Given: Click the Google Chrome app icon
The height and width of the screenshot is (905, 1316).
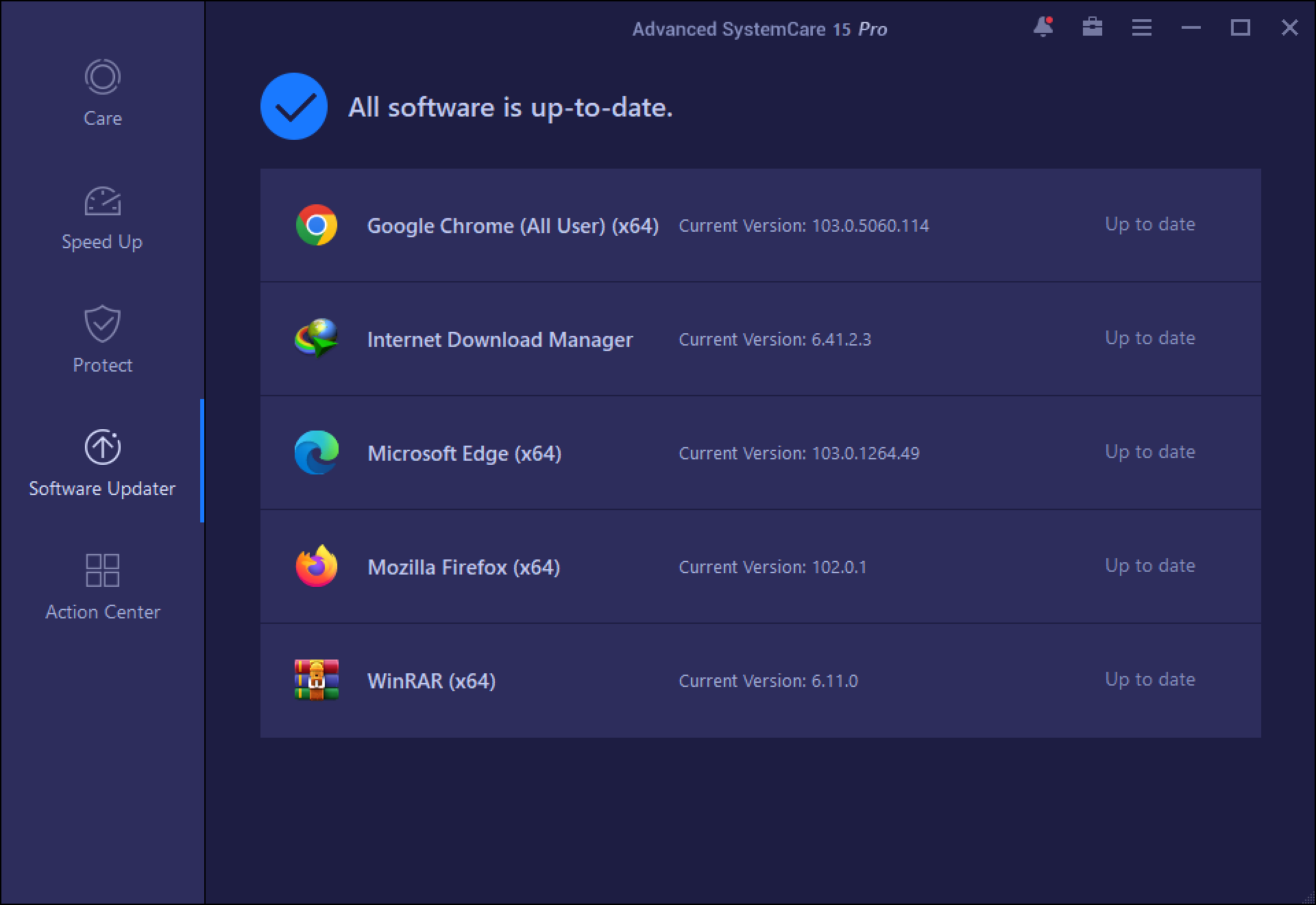Looking at the screenshot, I should point(317,225).
